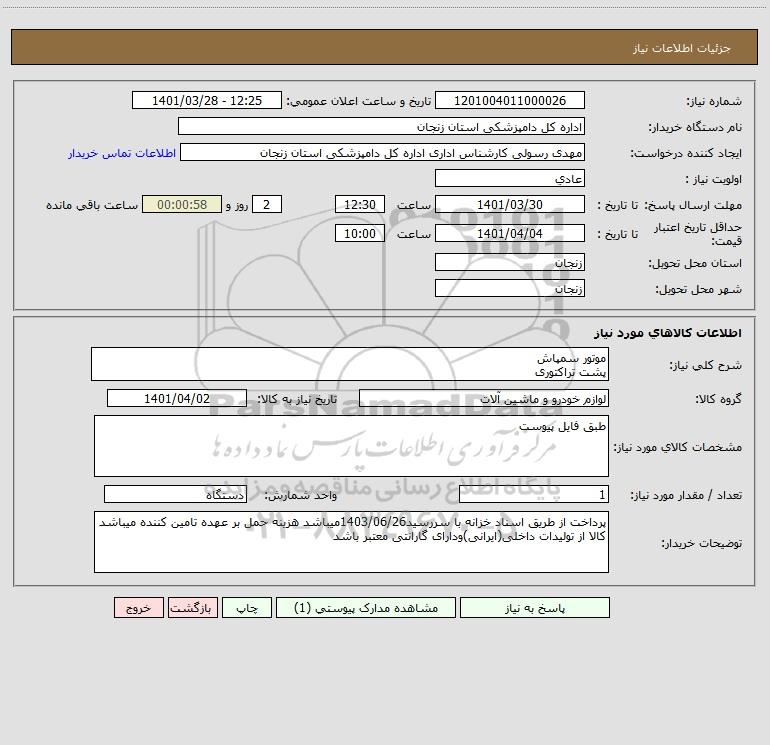
Task: Click response deadline time 12:30
Action: (359, 204)
